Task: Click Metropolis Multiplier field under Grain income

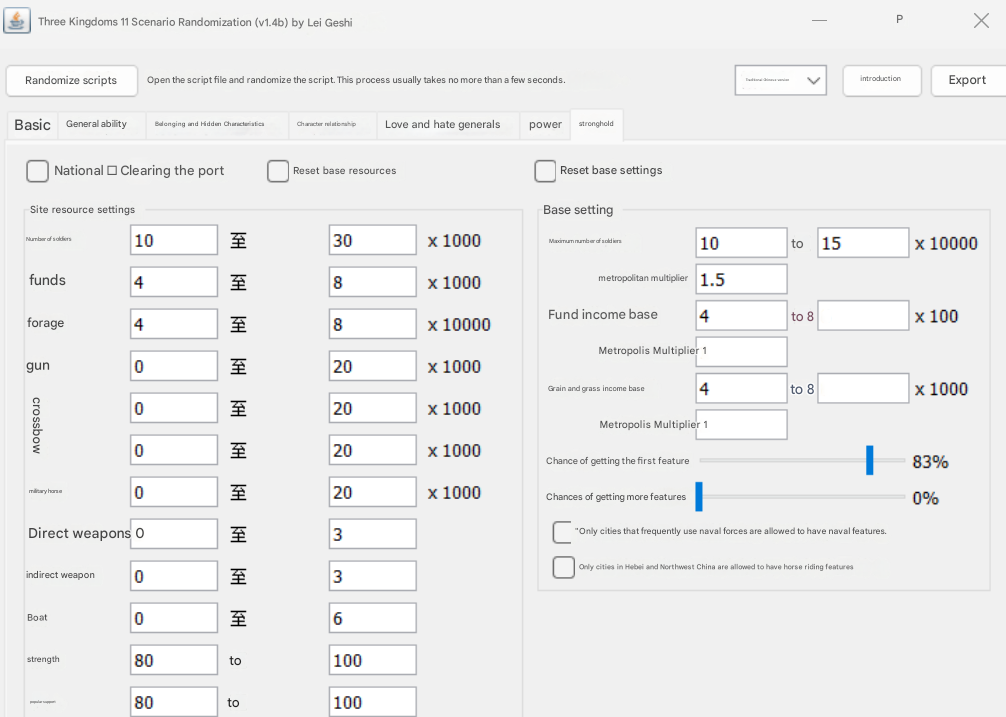Action: click(742, 425)
